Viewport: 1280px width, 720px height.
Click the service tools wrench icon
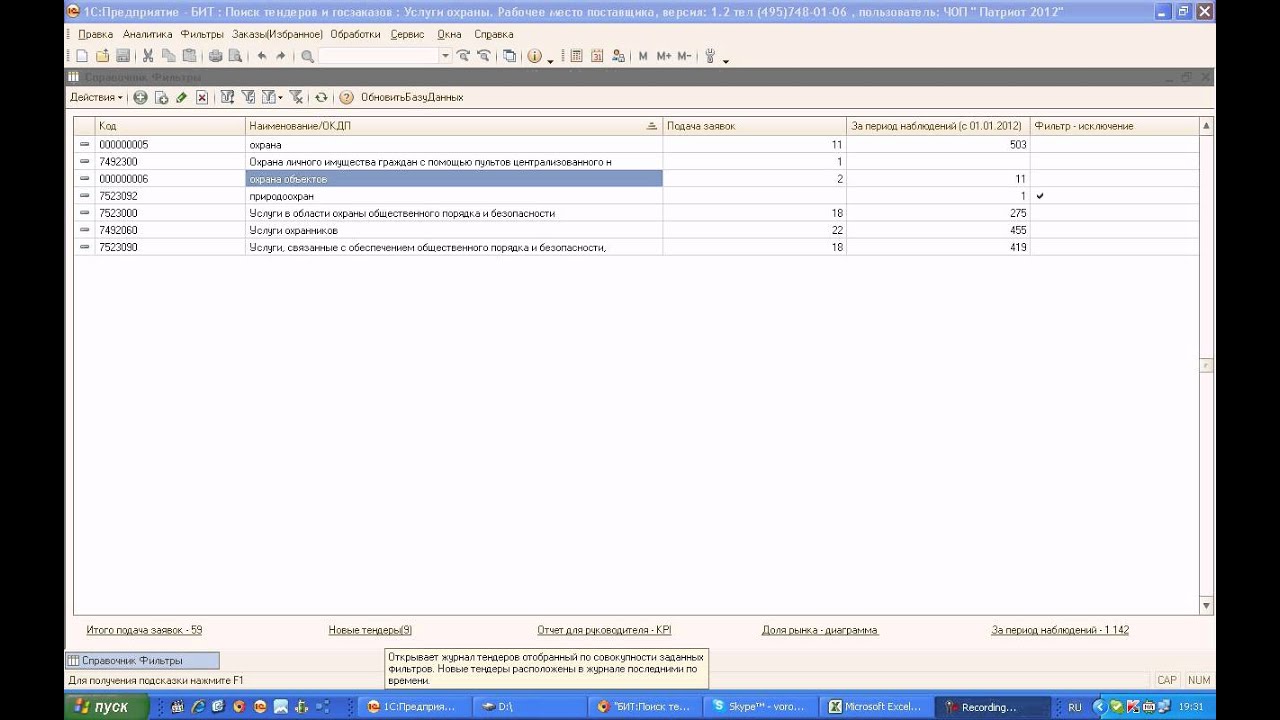[711, 56]
